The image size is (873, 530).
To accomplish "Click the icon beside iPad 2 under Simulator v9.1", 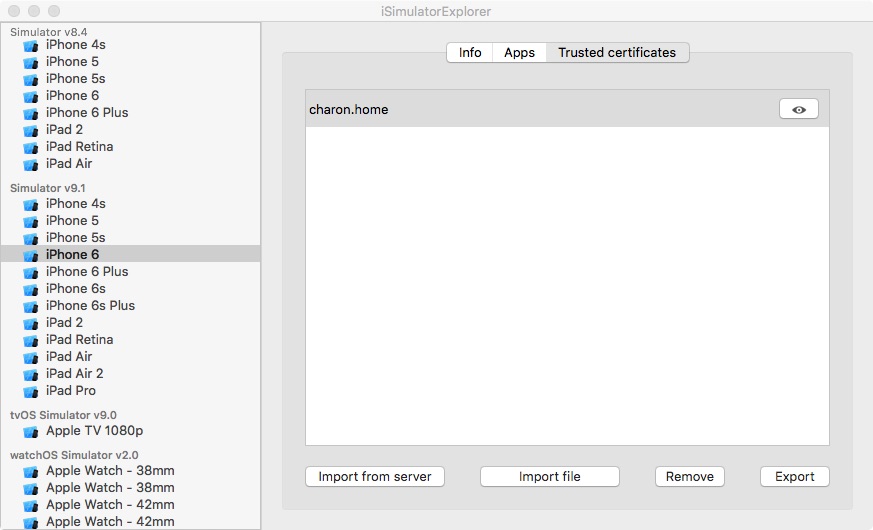I will 31,323.
